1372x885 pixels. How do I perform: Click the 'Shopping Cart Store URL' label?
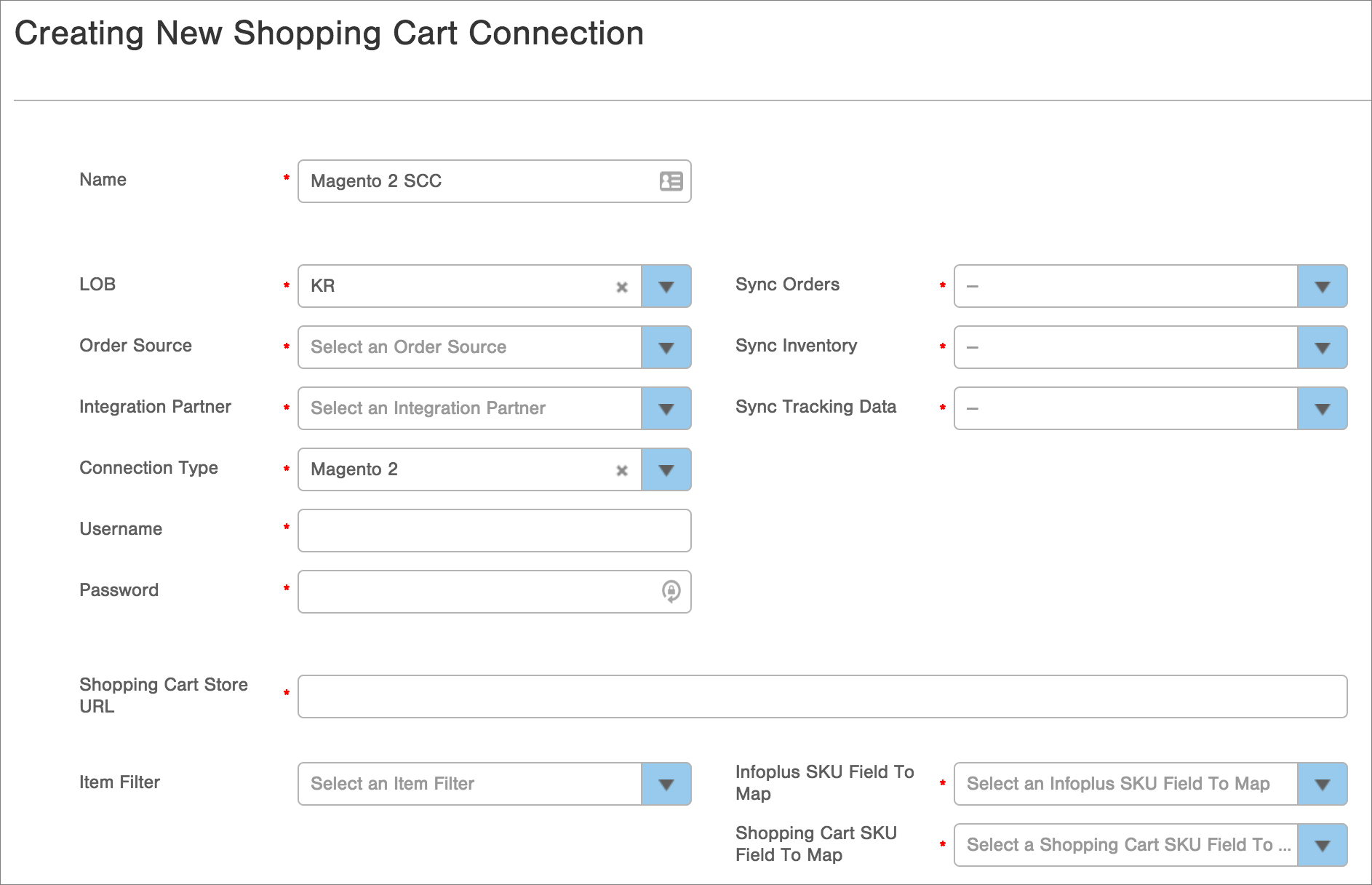coord(164,695)
